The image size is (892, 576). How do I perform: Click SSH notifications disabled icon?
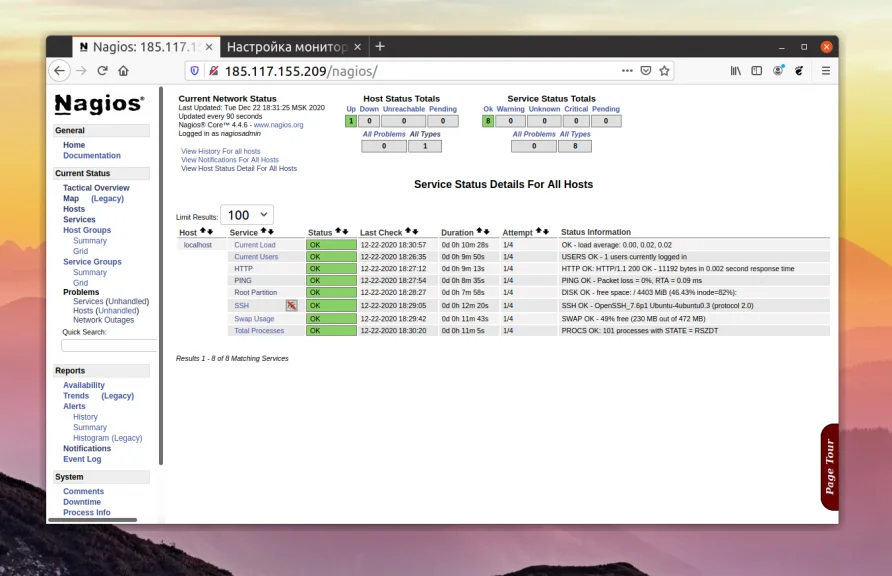pyautogui.click(x=291, y=306)
